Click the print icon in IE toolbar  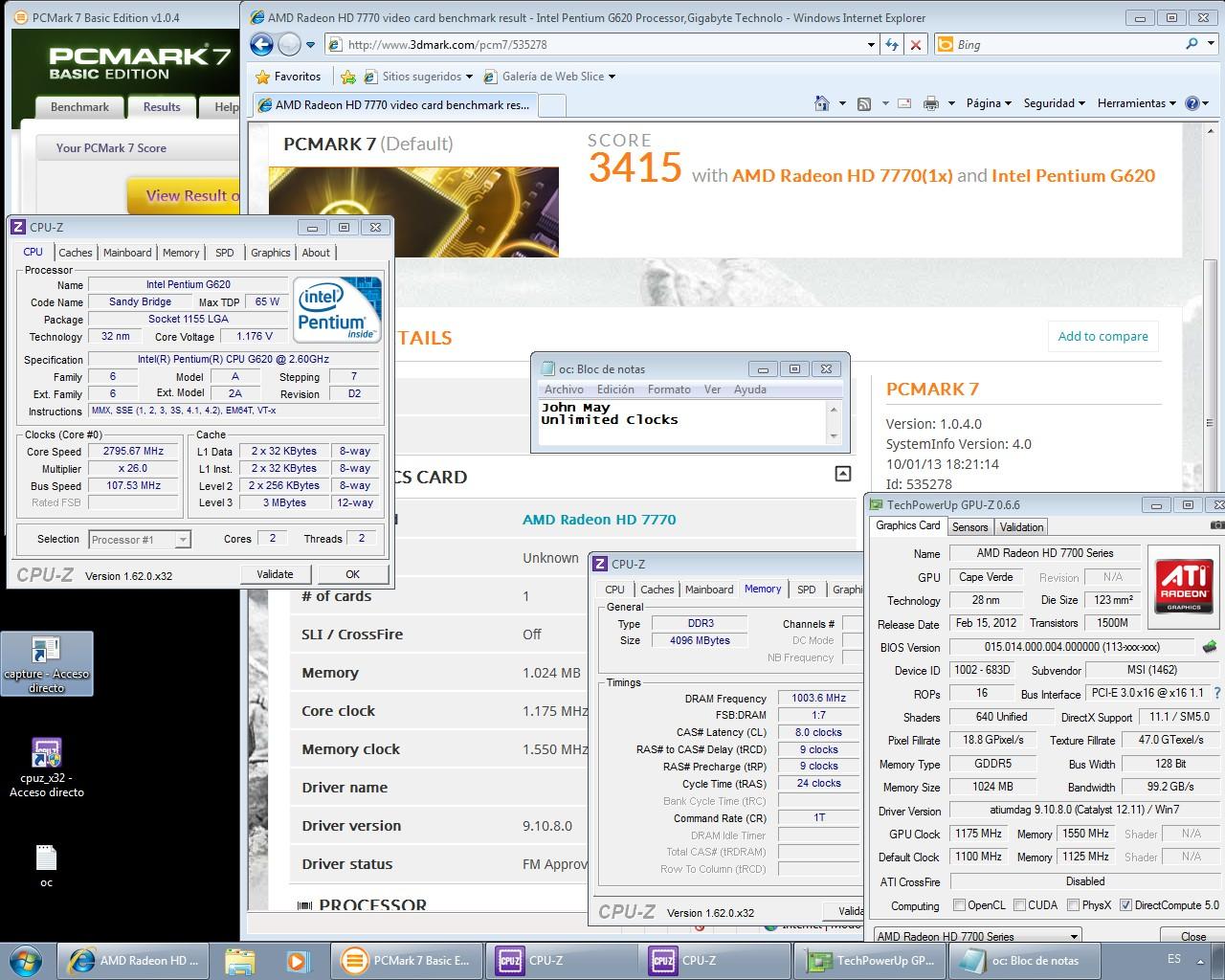coord(930,103)
